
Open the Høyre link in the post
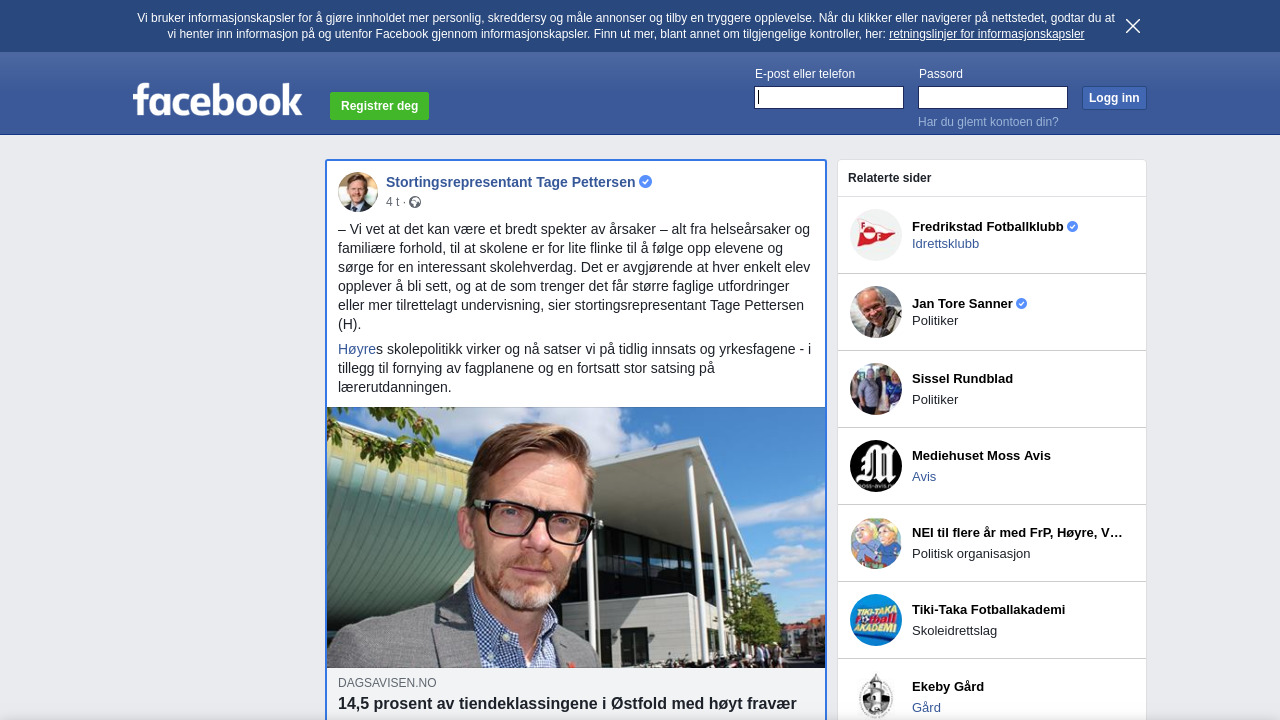pyautogui.click(x=357, y=349)
